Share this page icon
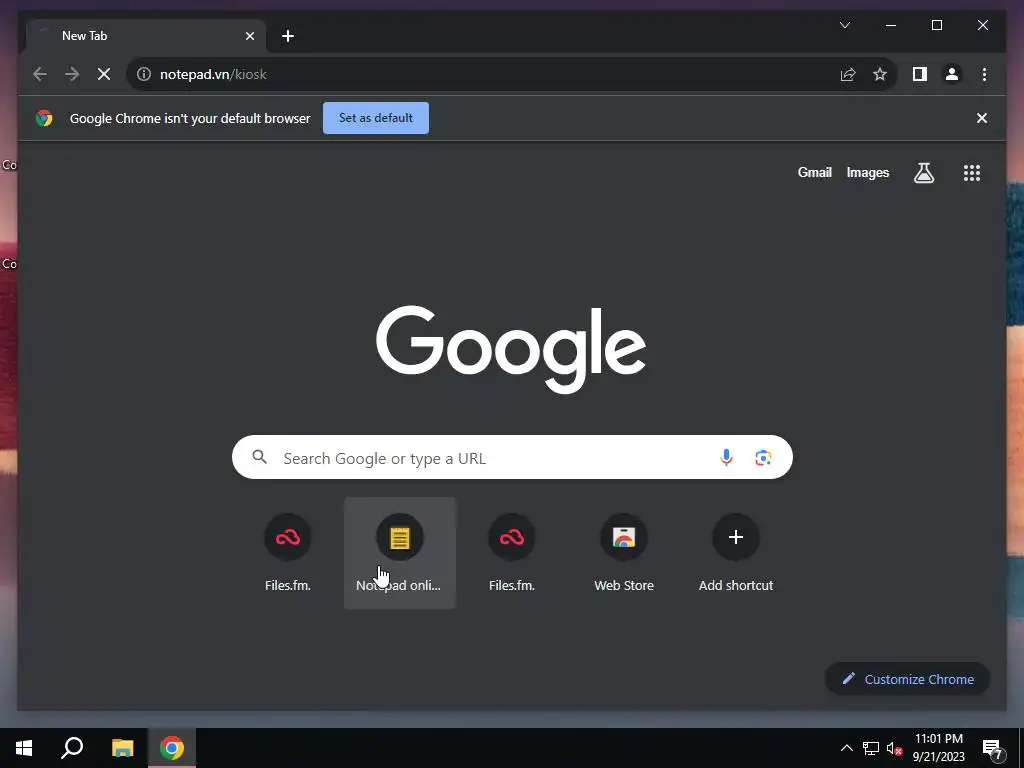Screen dimensions: 1024x768 [x=848, y=74]
